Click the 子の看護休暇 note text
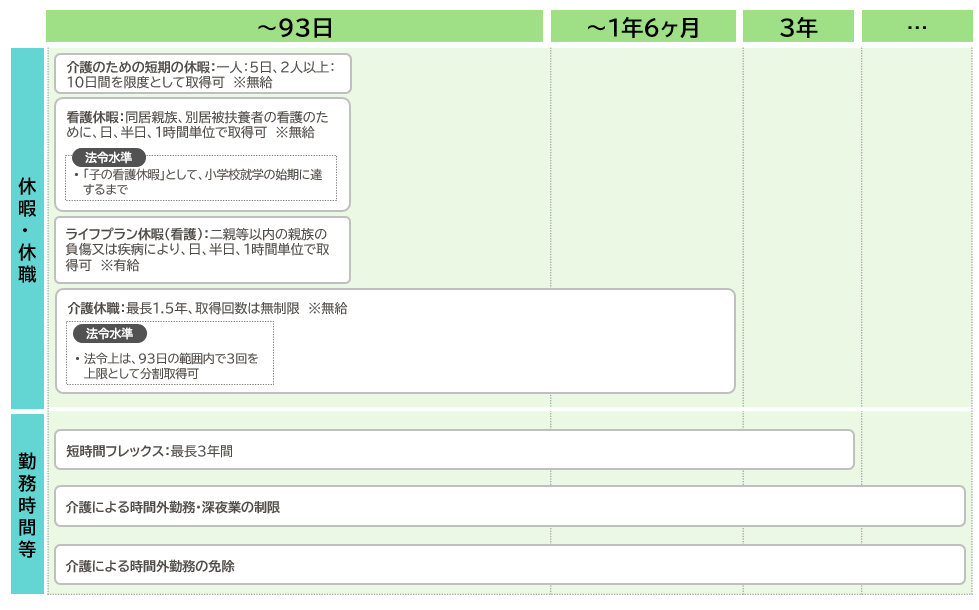The image size is (979, 610). [x=199, y=182]
